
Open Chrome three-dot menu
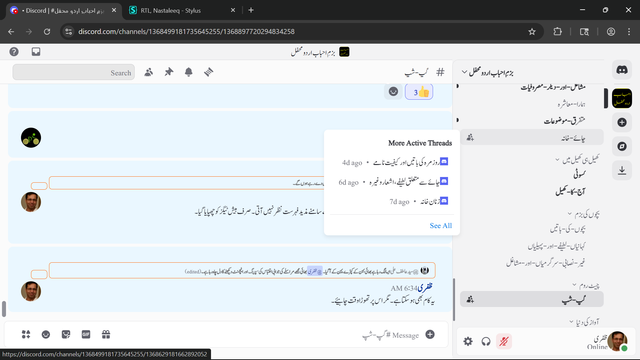pyautogui.click(x=629, y=31)
